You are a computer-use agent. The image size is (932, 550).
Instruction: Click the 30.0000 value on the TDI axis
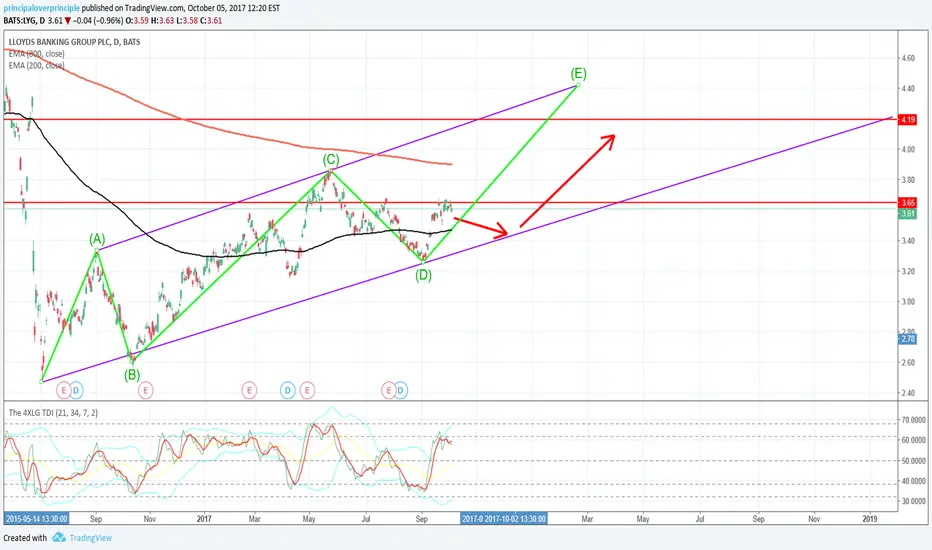click(x=914, y=501)
